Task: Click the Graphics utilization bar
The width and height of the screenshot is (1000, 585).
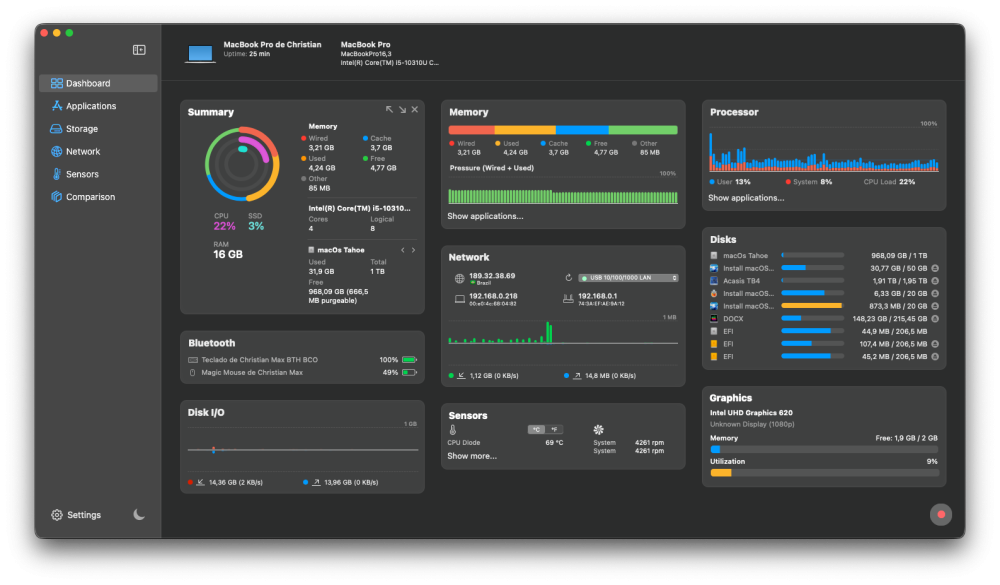Action: (824, 473)
